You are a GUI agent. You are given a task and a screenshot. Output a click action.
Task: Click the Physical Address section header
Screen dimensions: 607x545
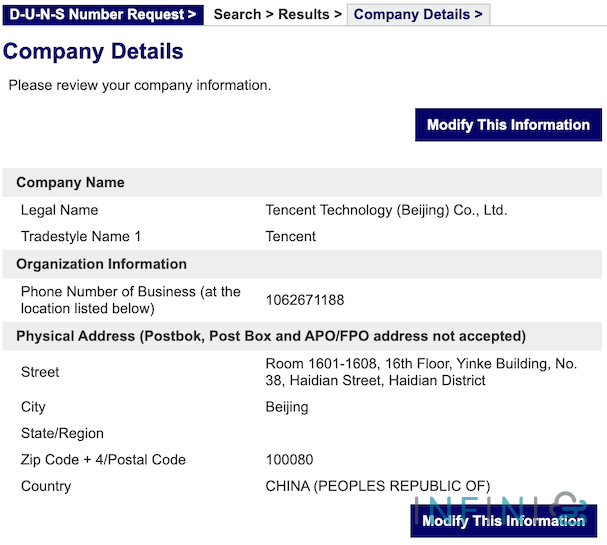coord(271,336)
